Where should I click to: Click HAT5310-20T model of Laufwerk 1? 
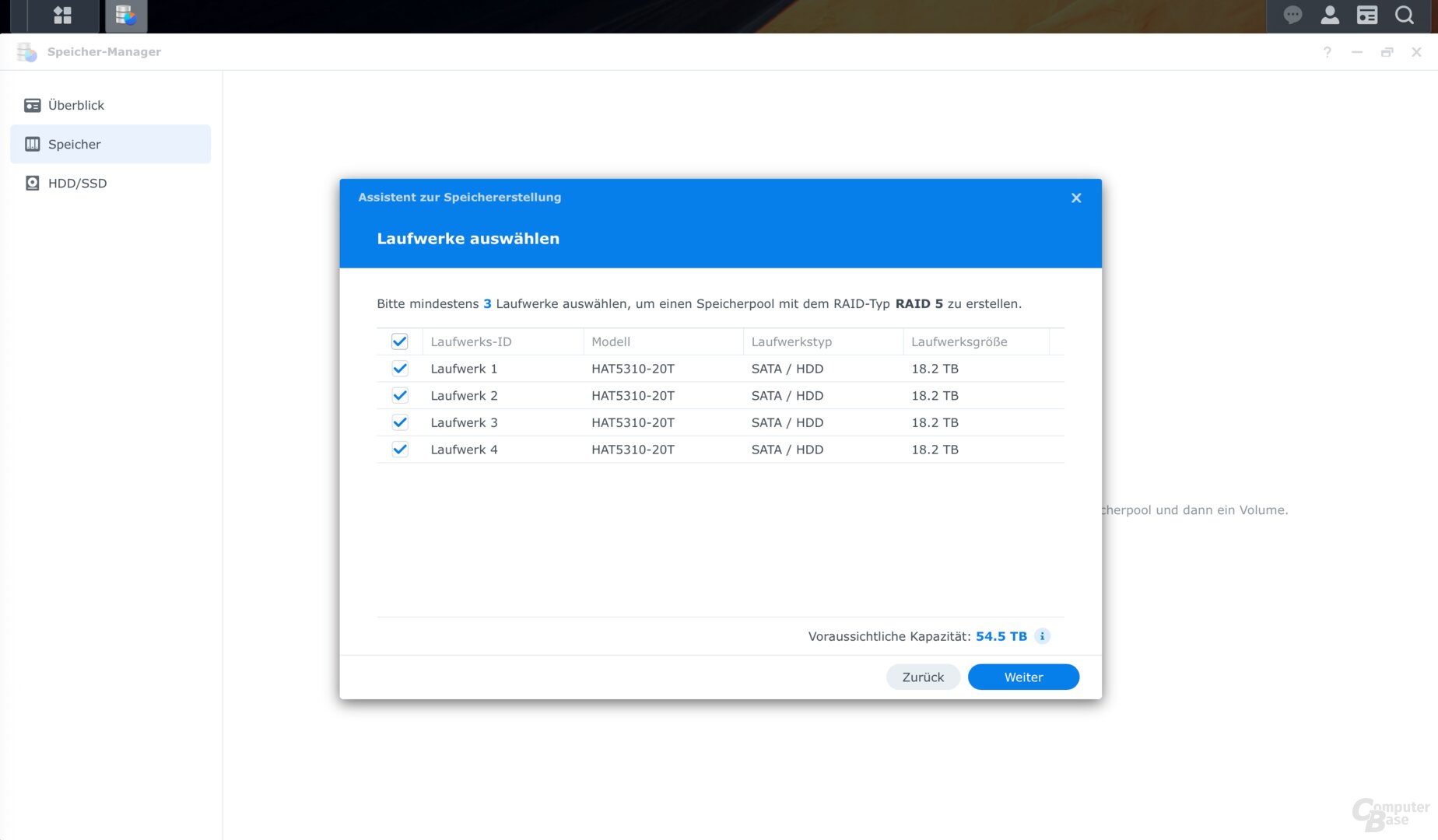click(x=633, y=369)
